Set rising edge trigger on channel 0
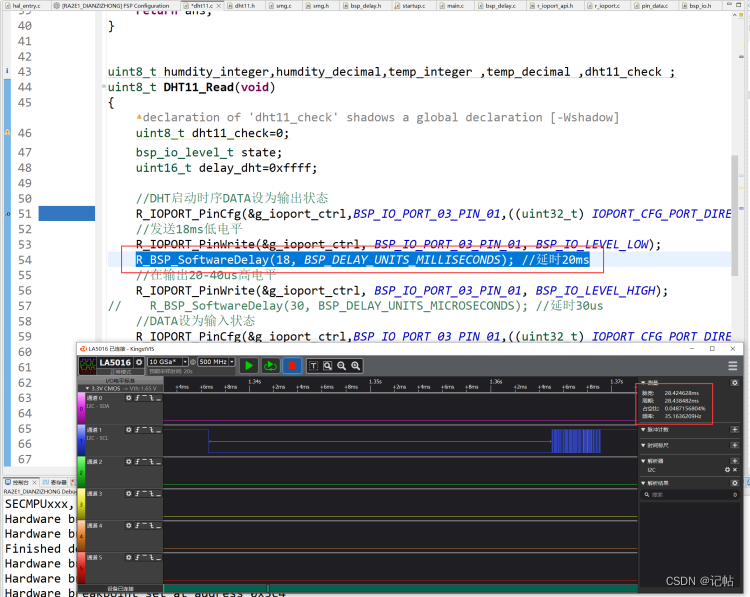The width and height of the screenshot is (750, 597). 137,398
